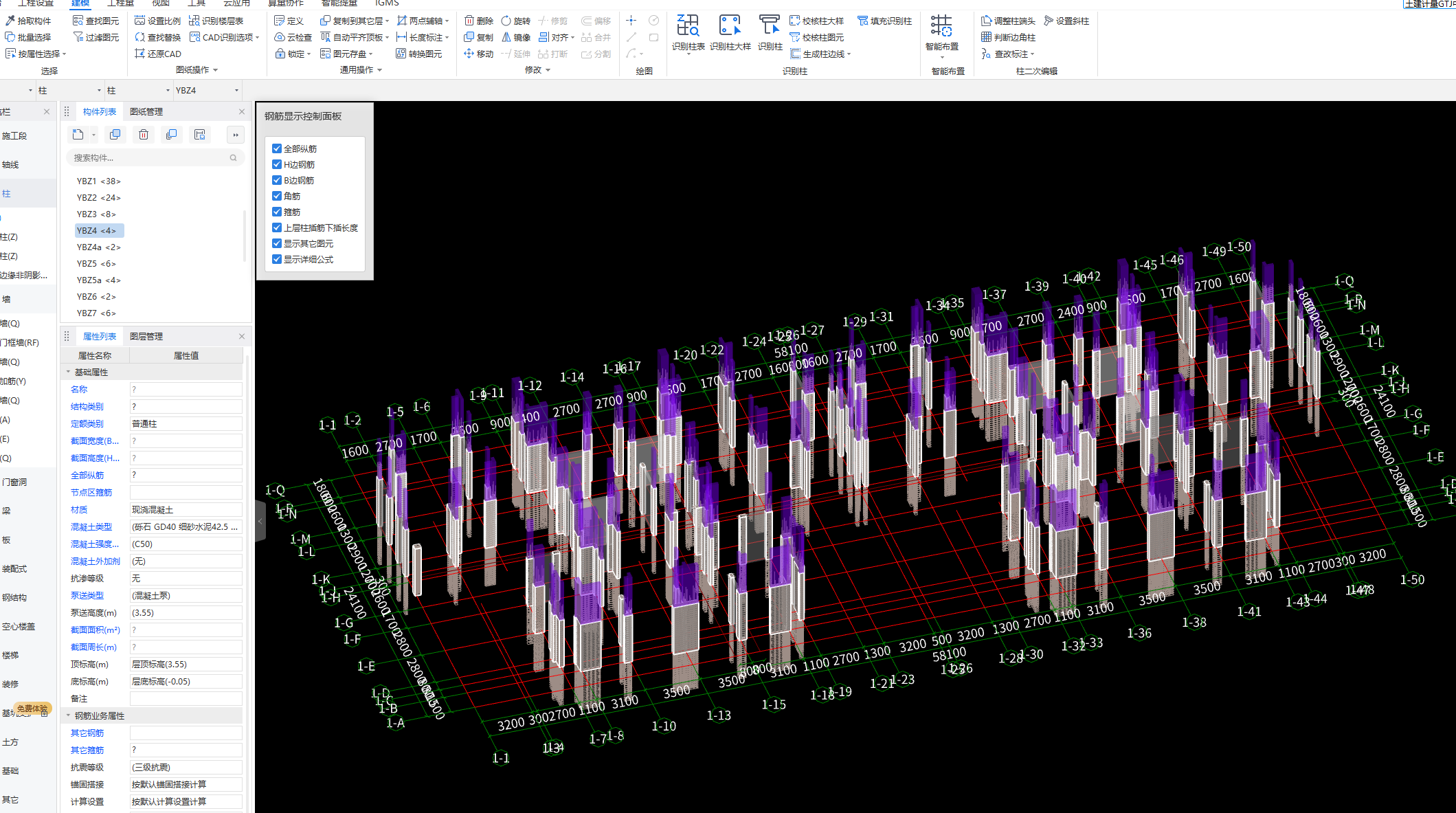Click the component list vertical scrollbar

click(245, 237)
